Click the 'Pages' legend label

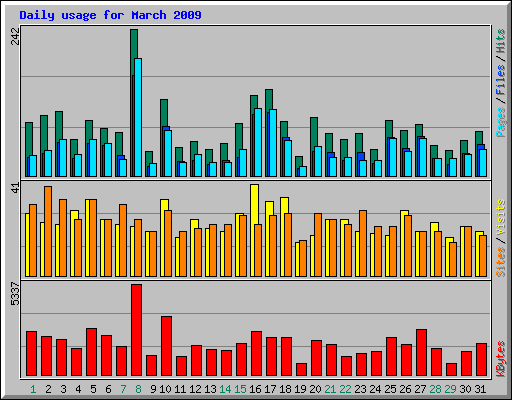[x=501, y=122]
